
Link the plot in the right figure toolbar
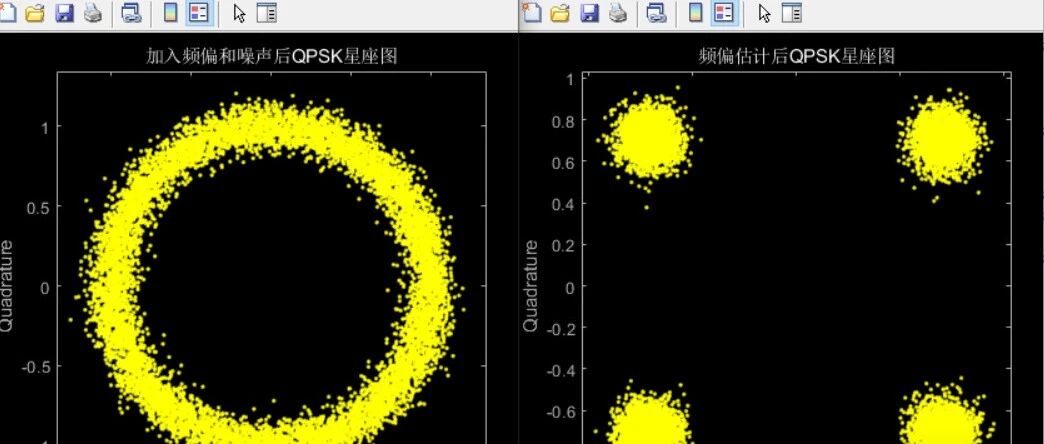(657, 13)
